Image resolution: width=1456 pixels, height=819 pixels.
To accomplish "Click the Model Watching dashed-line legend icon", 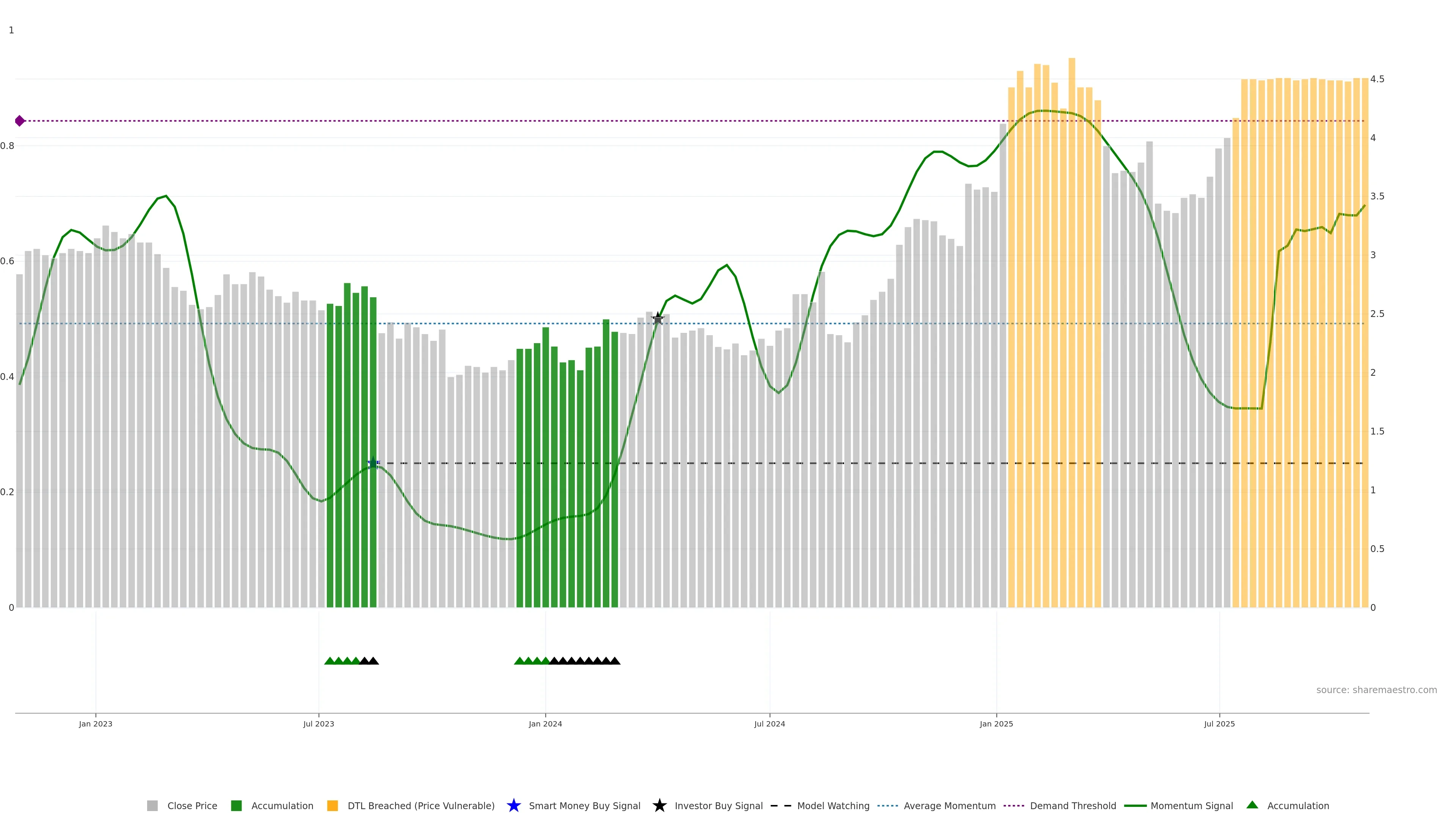I will [x=781, y=805].
